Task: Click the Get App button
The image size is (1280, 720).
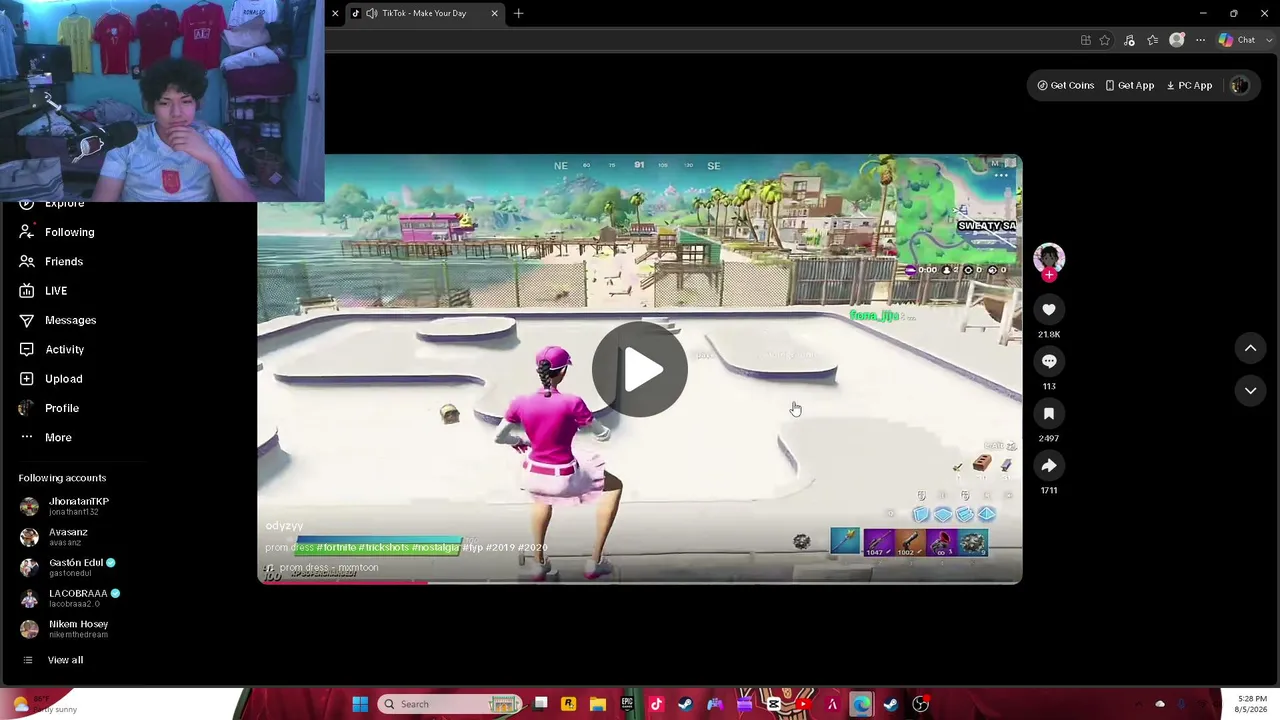Action: point(1130,85)
